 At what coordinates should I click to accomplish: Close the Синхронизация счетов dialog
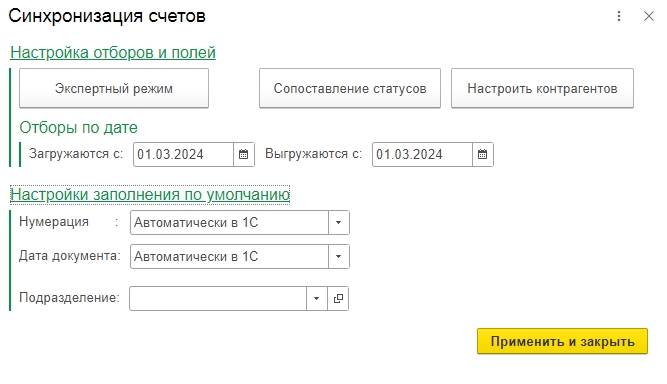pyautogui.click(x=649, y=16)
